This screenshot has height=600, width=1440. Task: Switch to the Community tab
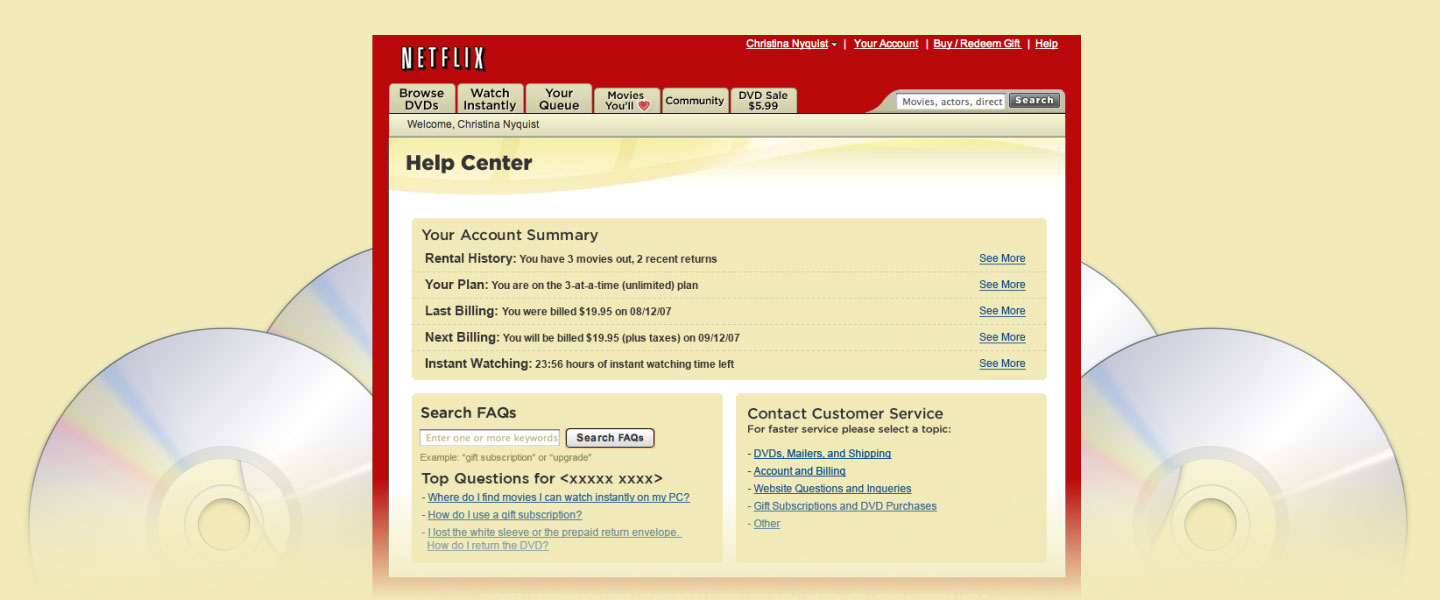[695, 101]
